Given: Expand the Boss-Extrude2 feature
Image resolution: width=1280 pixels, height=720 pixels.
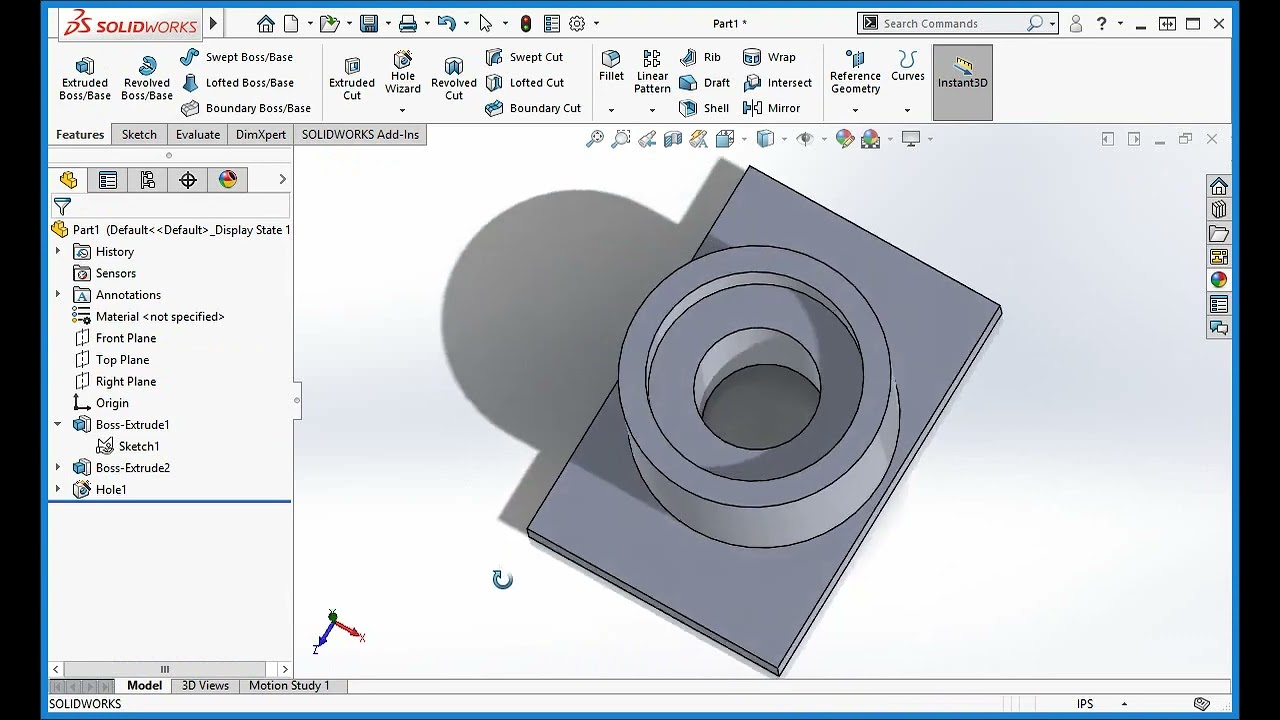Looking at the screenshot, I should 58,468.
